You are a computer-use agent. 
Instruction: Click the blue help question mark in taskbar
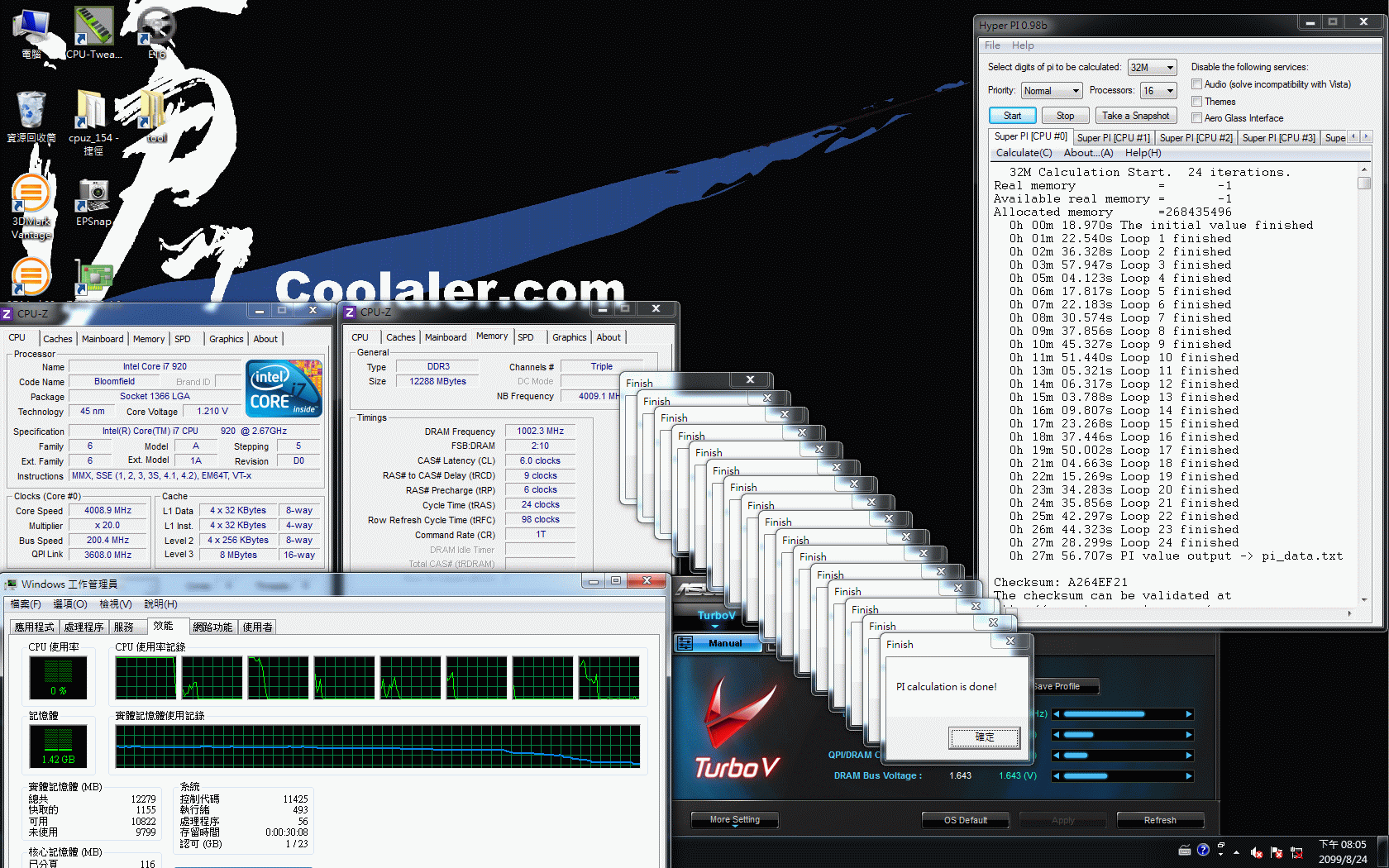(1203, 850)
